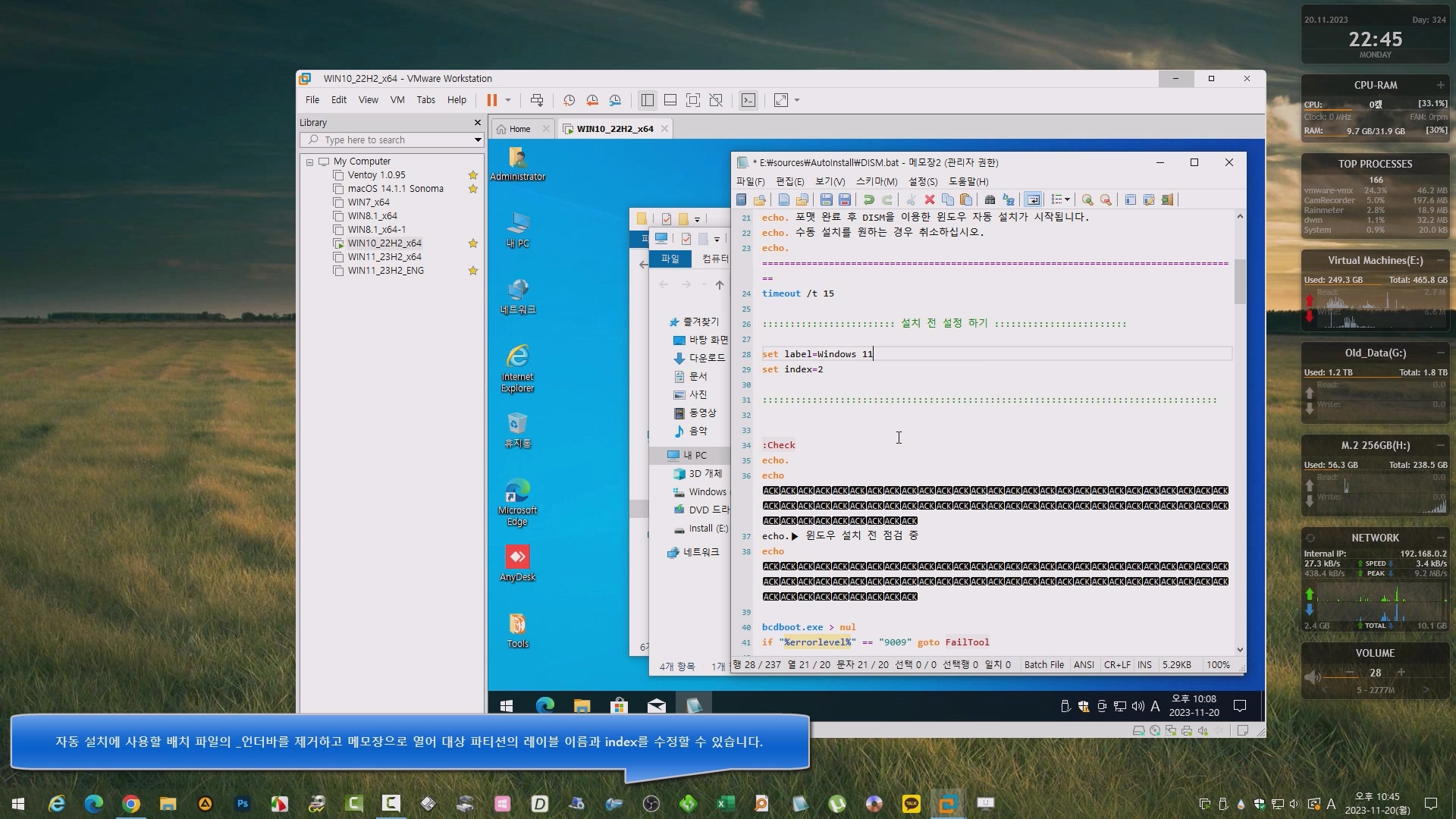1456x819 pixels.
Task: Toggle the thumbnail bar icon in VMware
Action: point(670,100)
